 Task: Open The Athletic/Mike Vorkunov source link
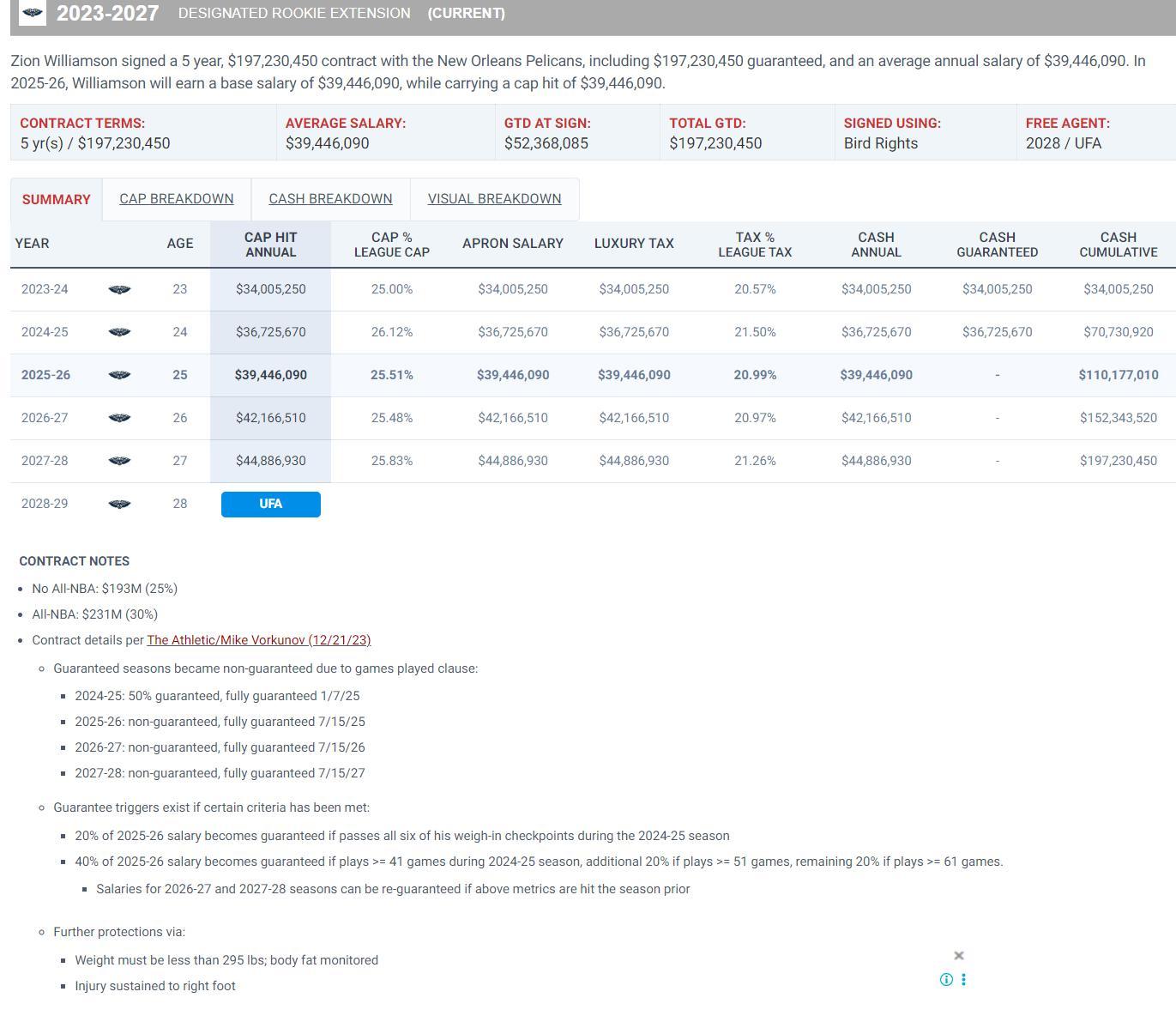point(258,640)
